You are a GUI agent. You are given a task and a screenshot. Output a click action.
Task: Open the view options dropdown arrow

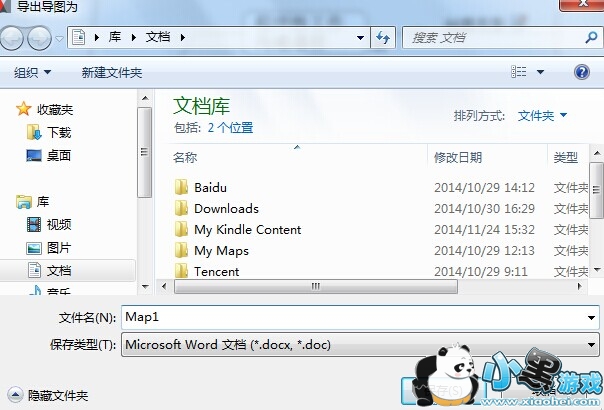[540, 72]
